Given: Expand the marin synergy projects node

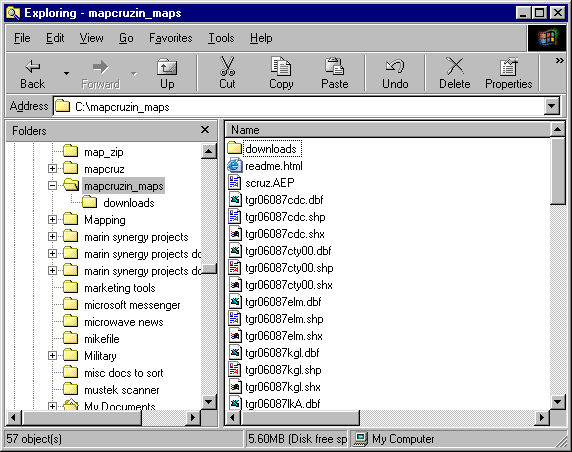Looking at the screenshot, I should pyautogui.click(x=53, y=237).
